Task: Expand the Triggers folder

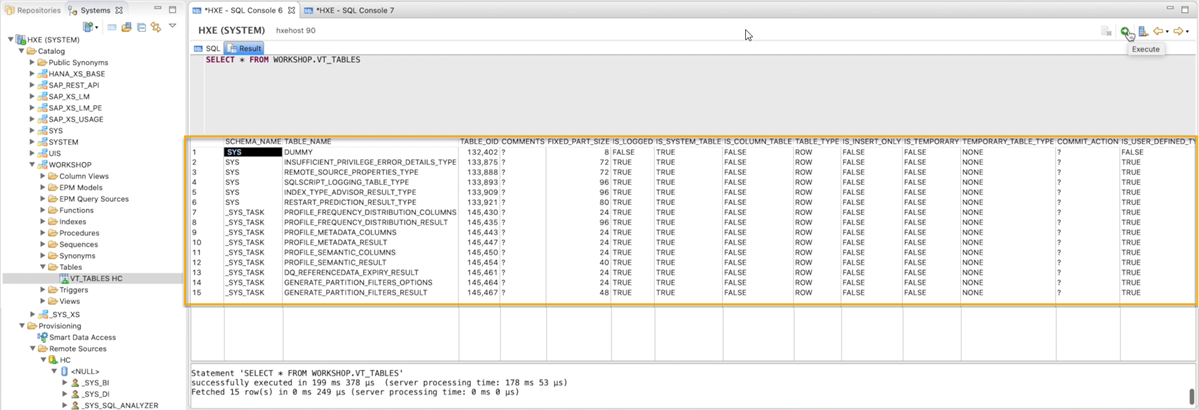Action: tap(43, 290)
